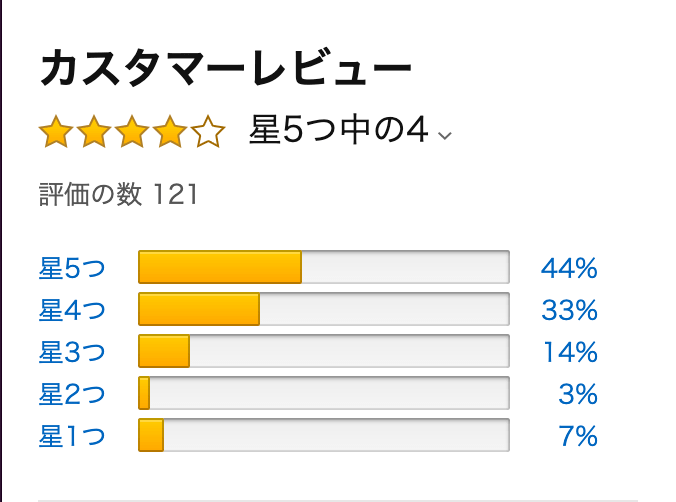Open the 星5つ reviews link
This screenshot has width=676, height=502.
(72, 268)
